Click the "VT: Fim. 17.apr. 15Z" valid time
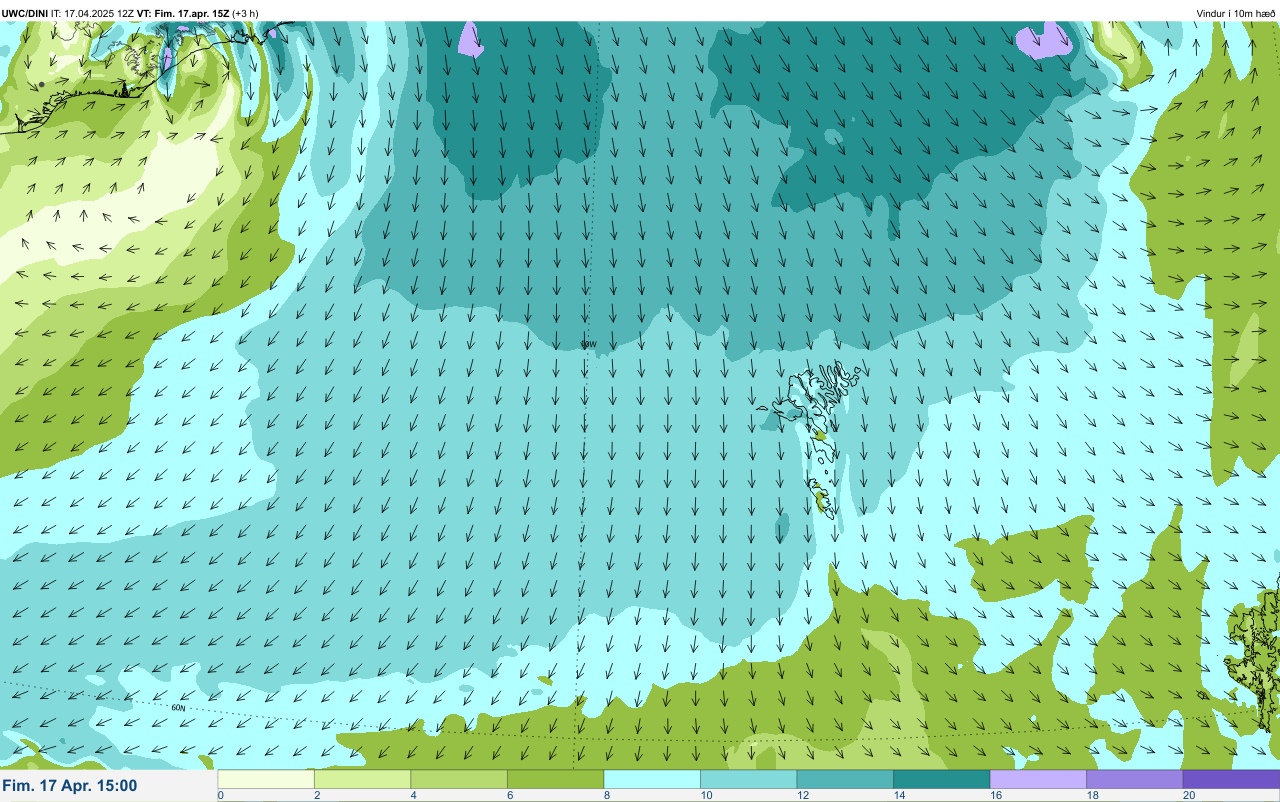The height and width of the screenshot is (802, 1280). point(183,13)
